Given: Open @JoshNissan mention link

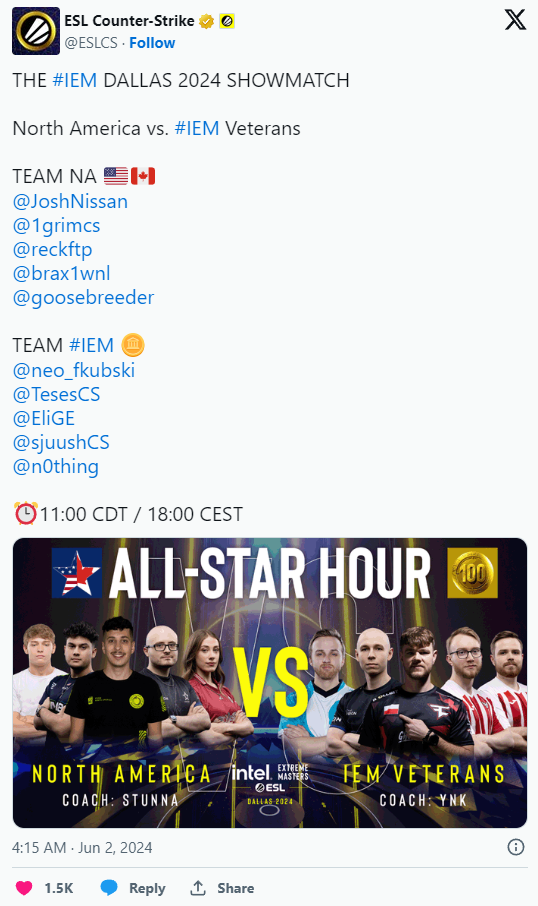Looking at the screenshot, I should point(70,201).
